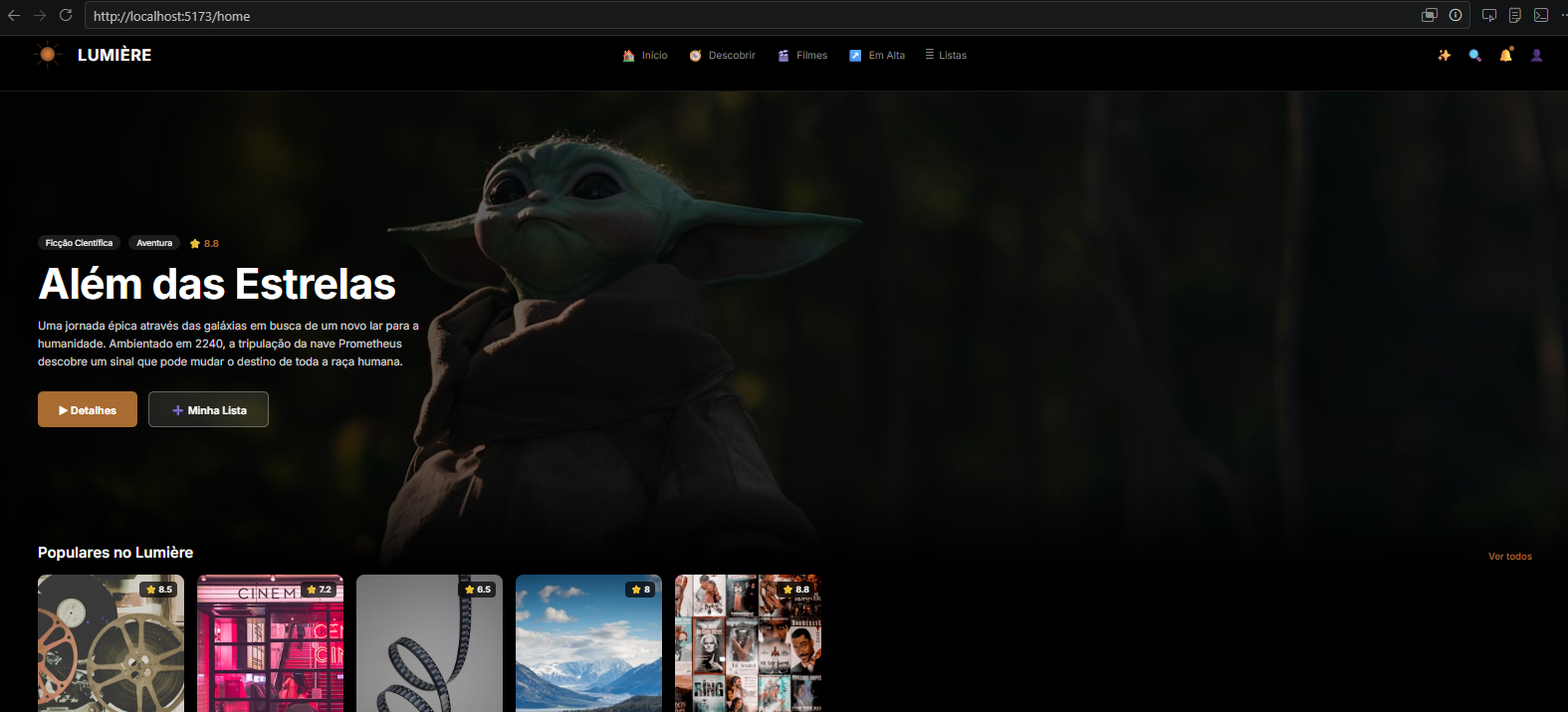1568x712 pixels.
Task: Click the hero synopsis paragraph
Action: 228,344
